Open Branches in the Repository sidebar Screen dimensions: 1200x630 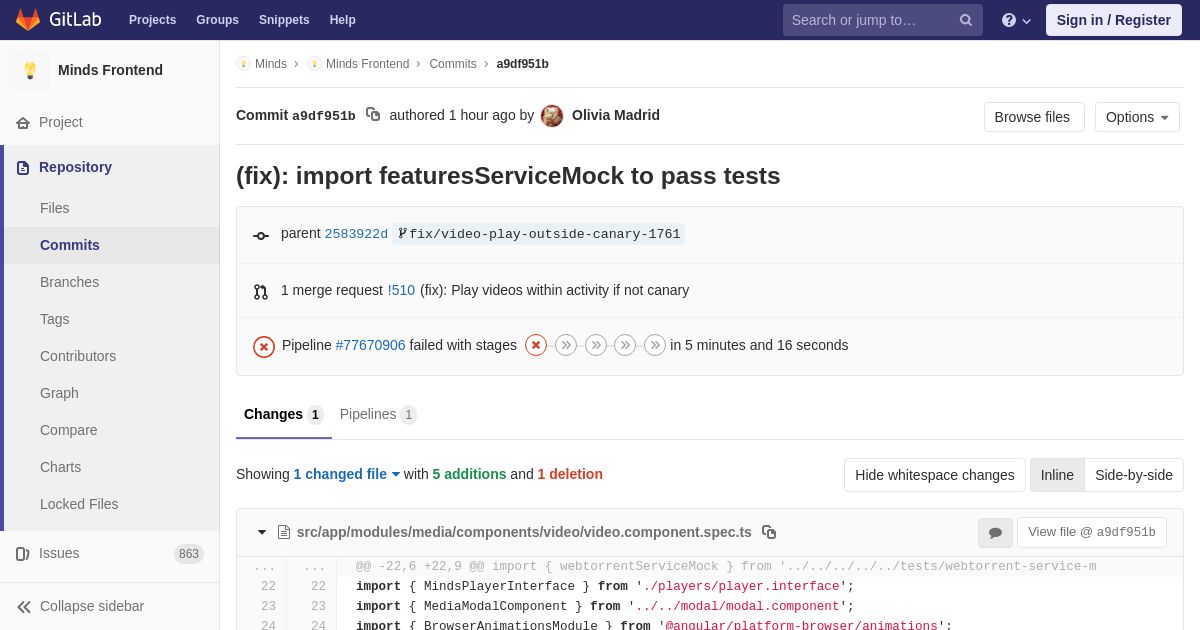[x=69, y=282]
